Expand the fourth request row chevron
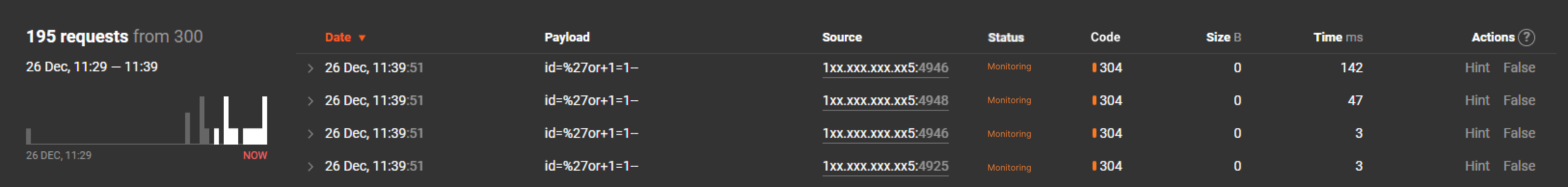The width and height of the screenshot is (1568, 187). (311, 167)
